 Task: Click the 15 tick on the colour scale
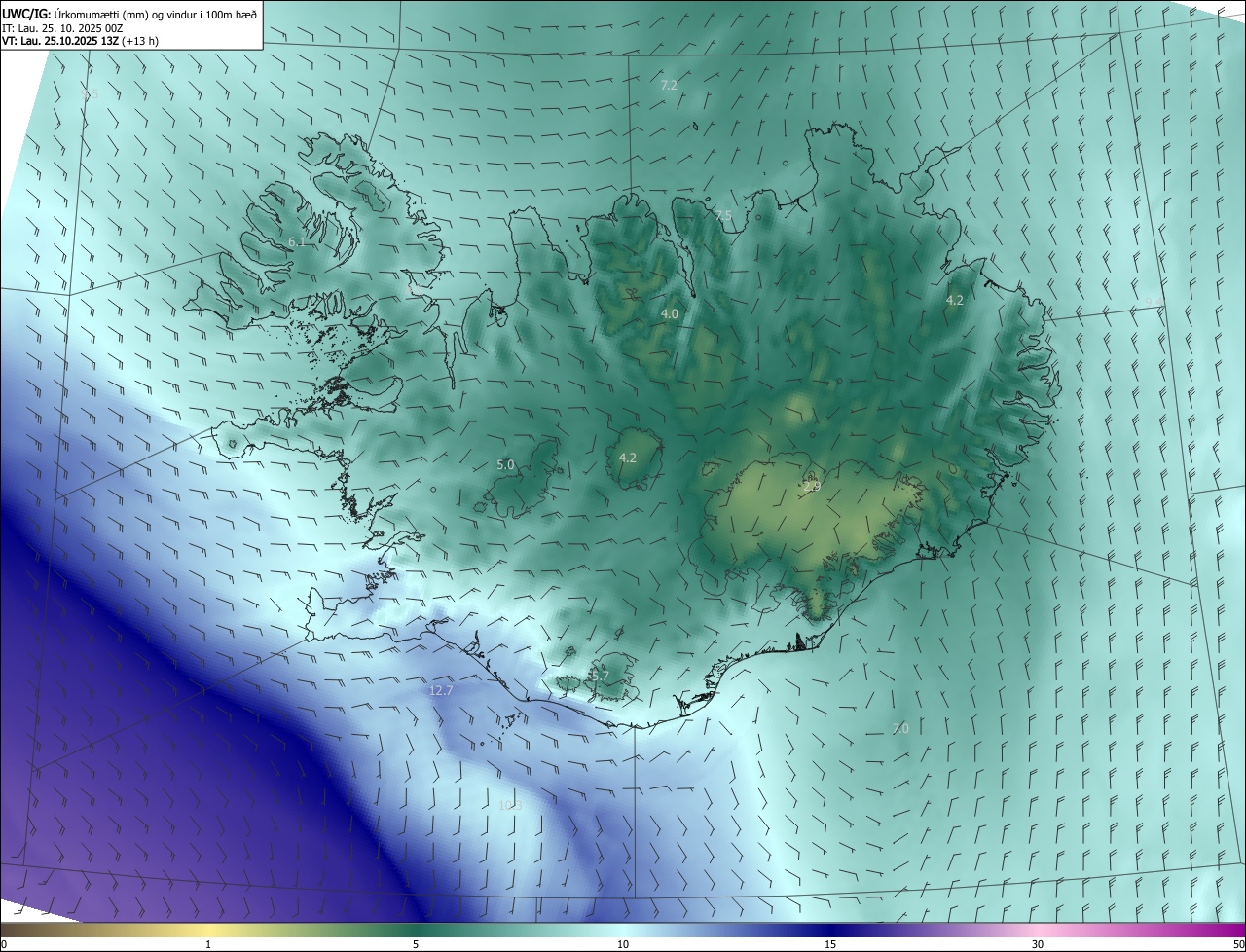point(830,944)
